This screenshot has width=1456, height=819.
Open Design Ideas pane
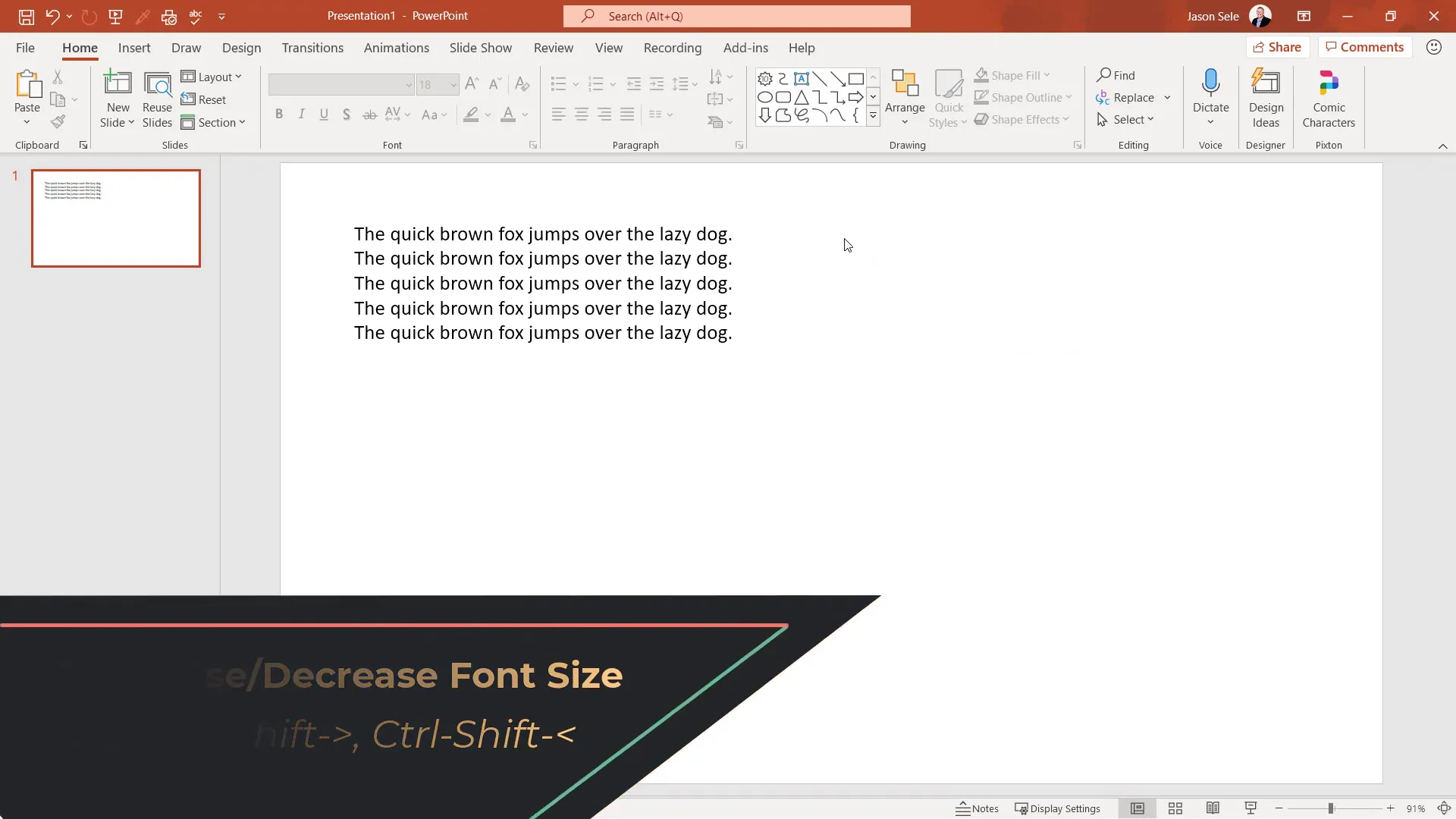[1266, 99]
